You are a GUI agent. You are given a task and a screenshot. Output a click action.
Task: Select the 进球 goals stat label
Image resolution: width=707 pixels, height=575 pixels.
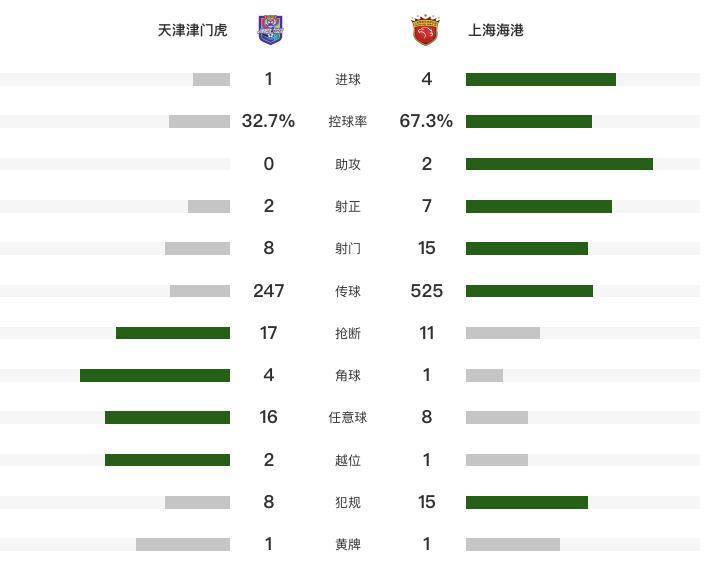[x=348, y=79]
